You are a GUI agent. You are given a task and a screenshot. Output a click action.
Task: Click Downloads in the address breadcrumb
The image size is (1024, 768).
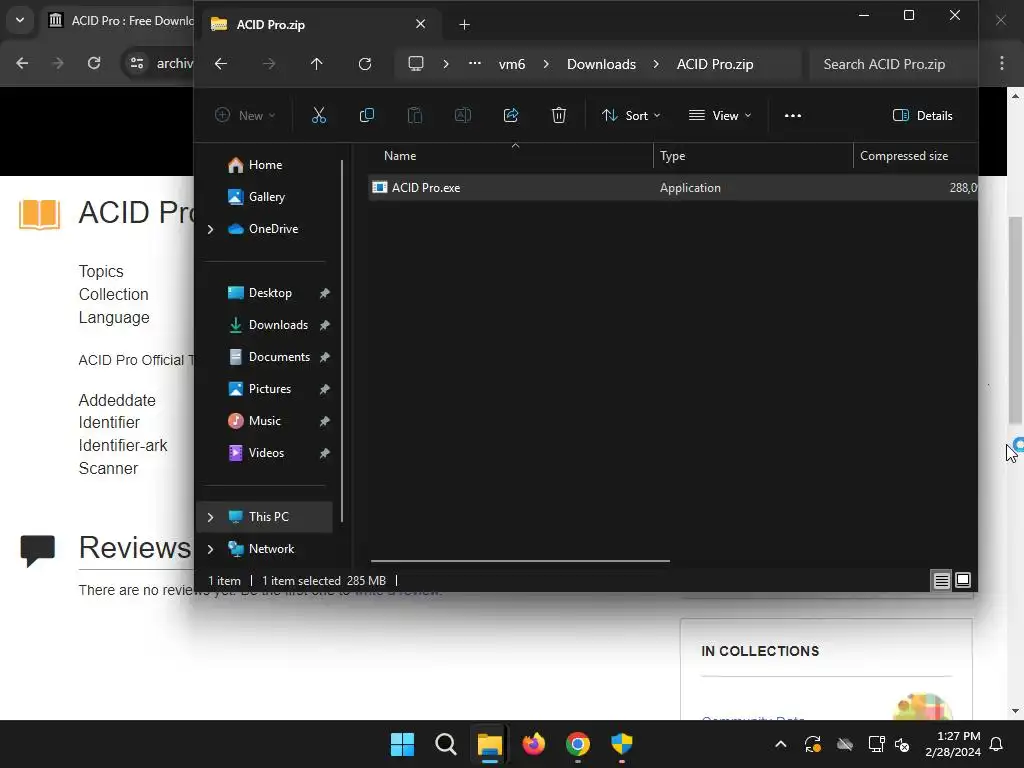tap(601, 64)
